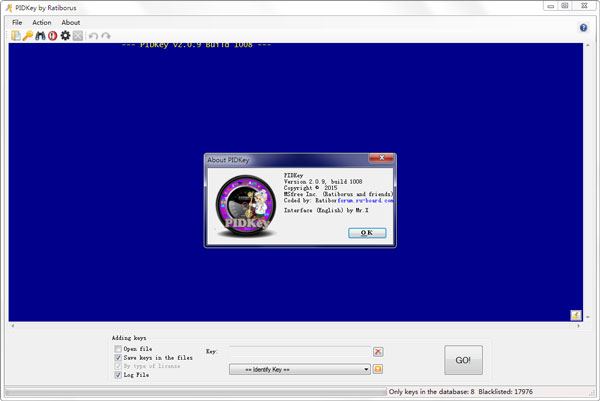Image resolution: width=600 pixels, height=401 pixels.
Task: Click the golden key toolbar icon
Action: tap(28, 36)
